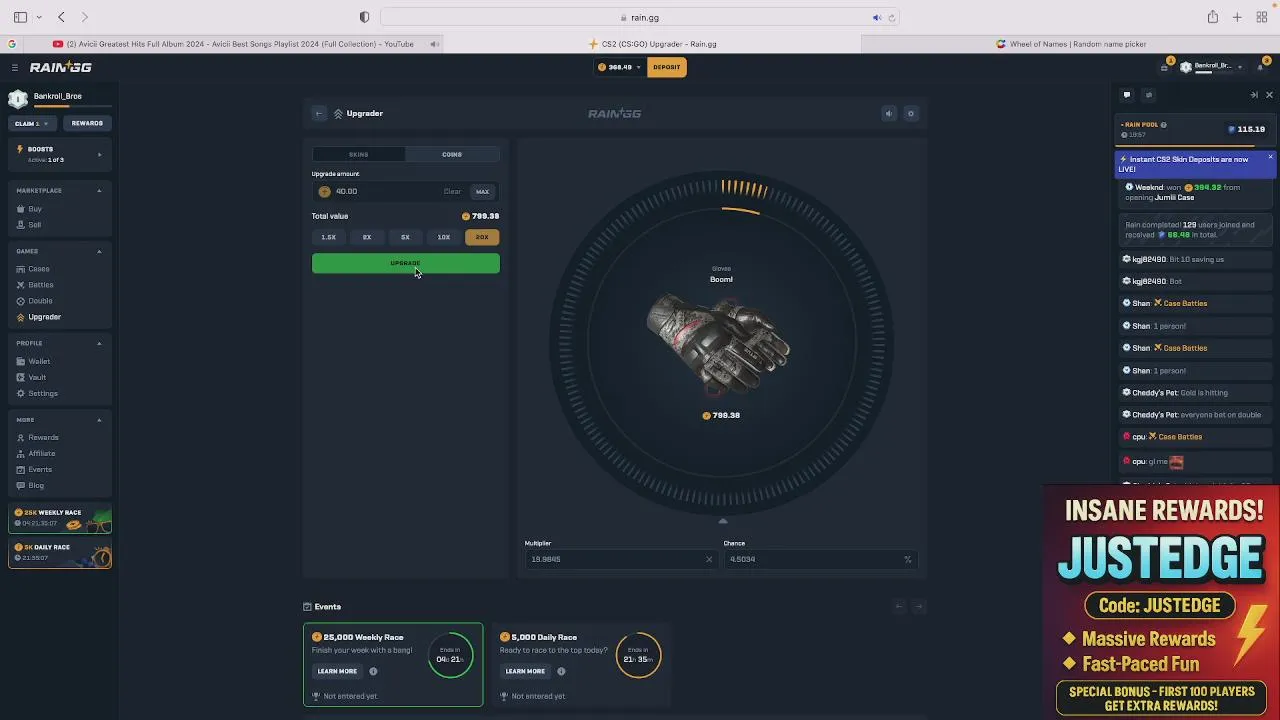Expand the Boosts panel arrow

99,154
